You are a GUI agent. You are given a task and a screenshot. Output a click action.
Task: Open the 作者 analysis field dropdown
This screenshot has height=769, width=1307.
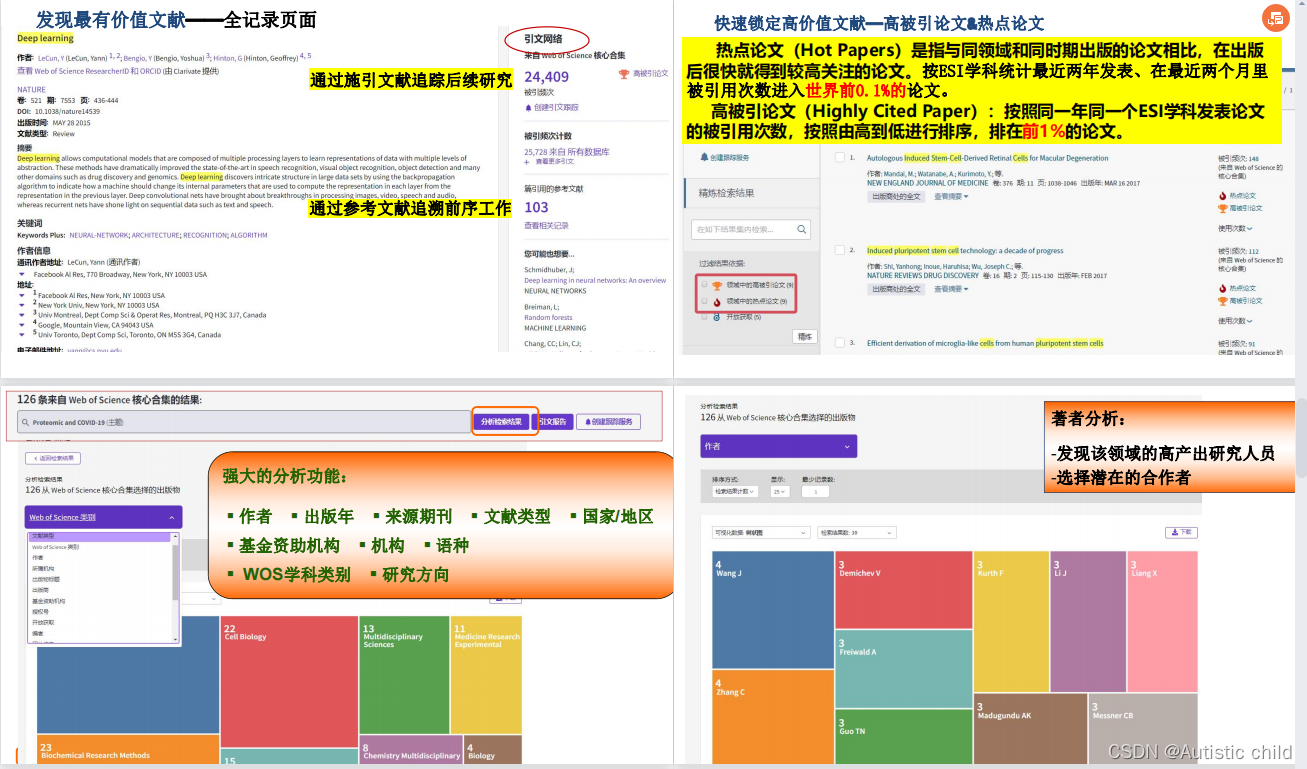(779, 446)
